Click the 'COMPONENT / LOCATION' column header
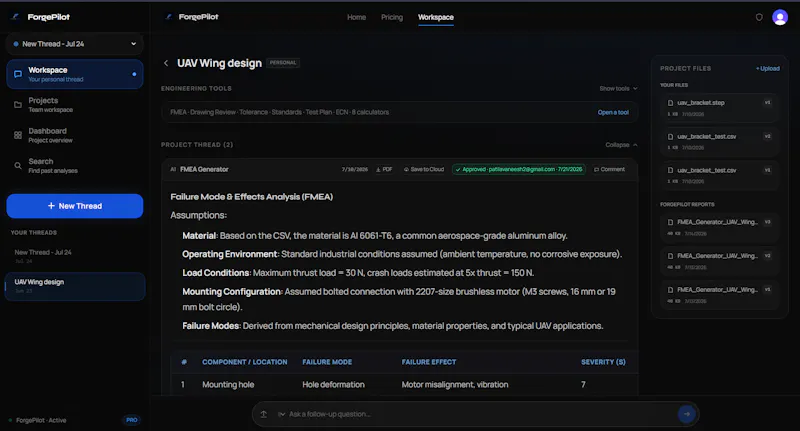The image size is (800, 431). (244, 362)
